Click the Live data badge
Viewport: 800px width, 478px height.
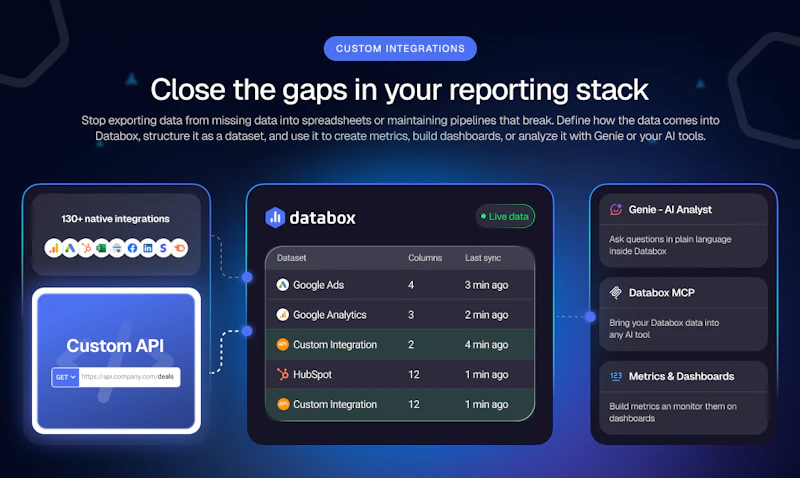pos(505,216)
